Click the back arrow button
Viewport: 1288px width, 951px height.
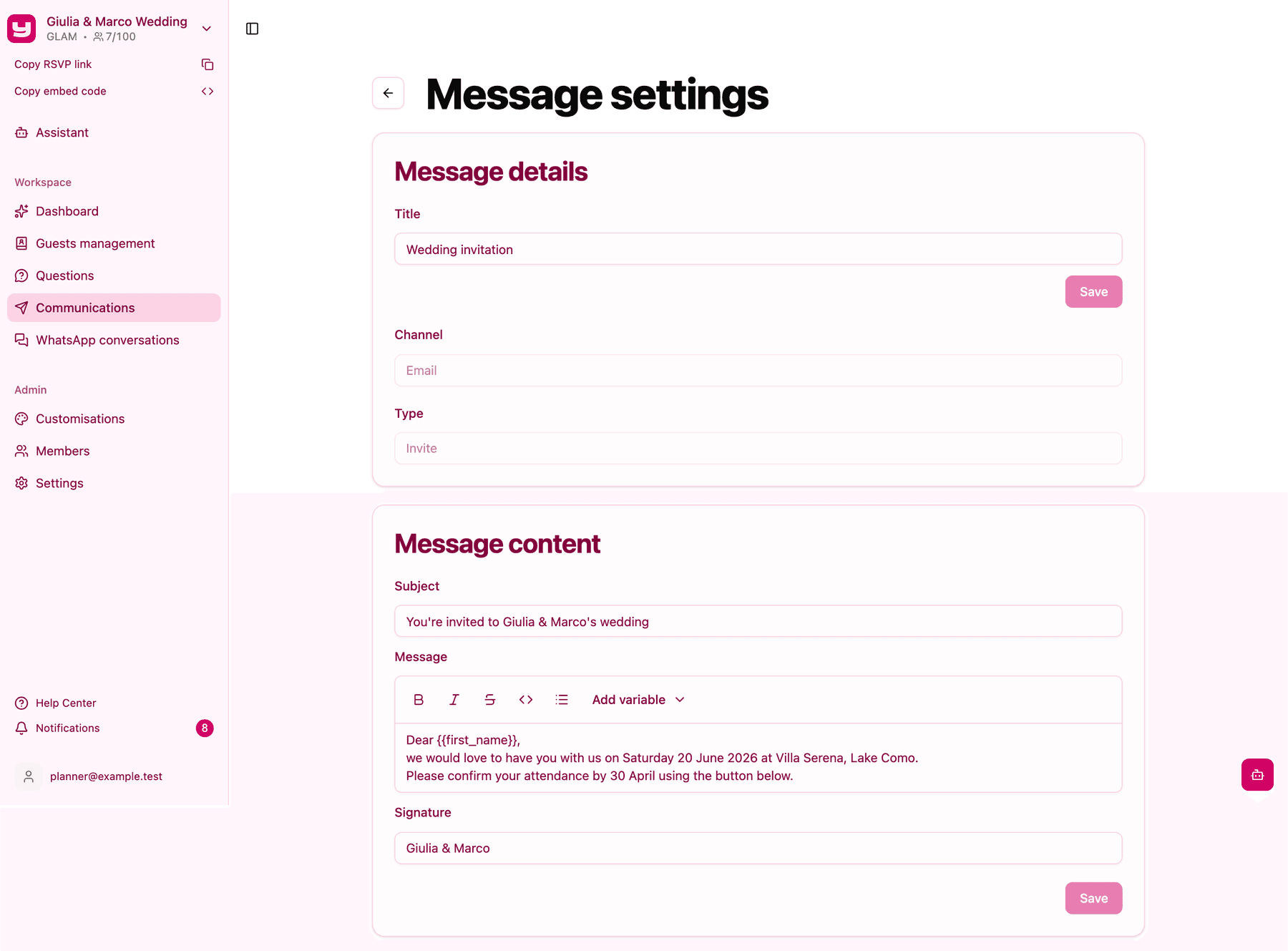388,93
